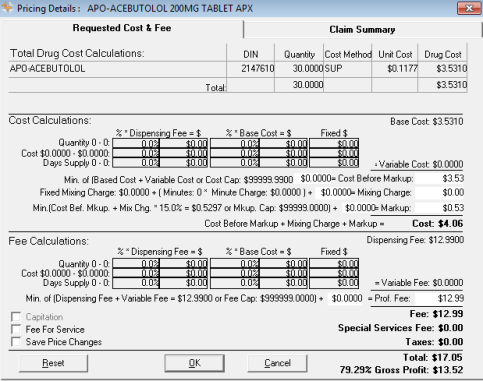This screenshot has width=483, height=381.
Task: Click Fee Calculations Quantity row Dispensing Fee percent
Action: (136, 264)
